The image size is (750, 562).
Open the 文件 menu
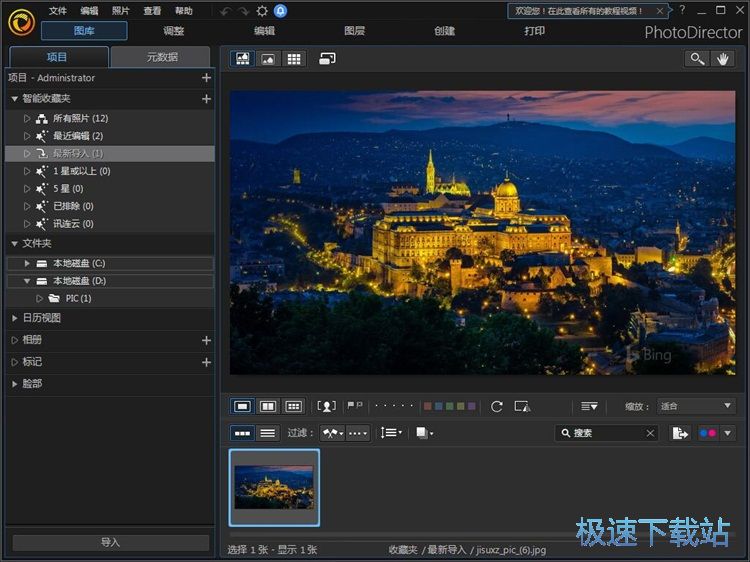click(x=58, y=11)
